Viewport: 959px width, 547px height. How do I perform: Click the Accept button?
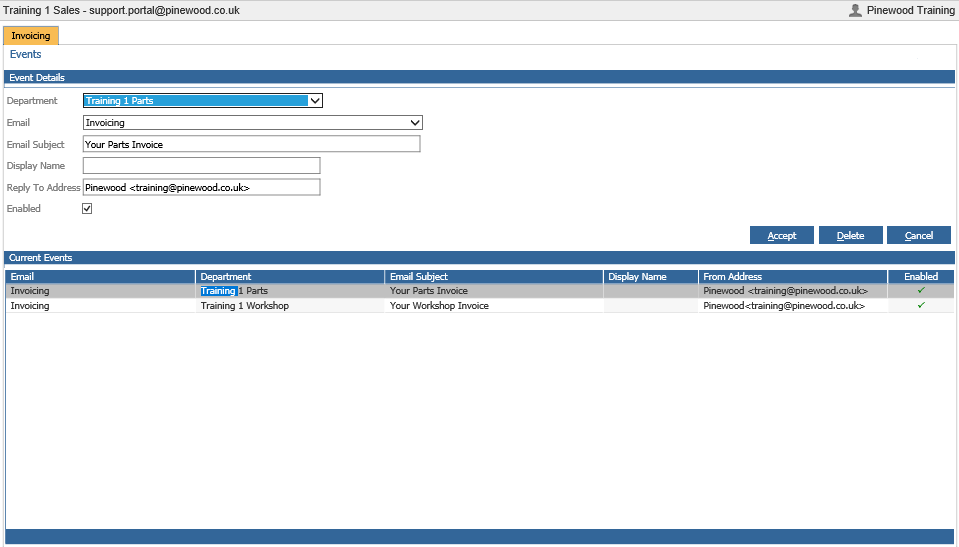(782, 236)
